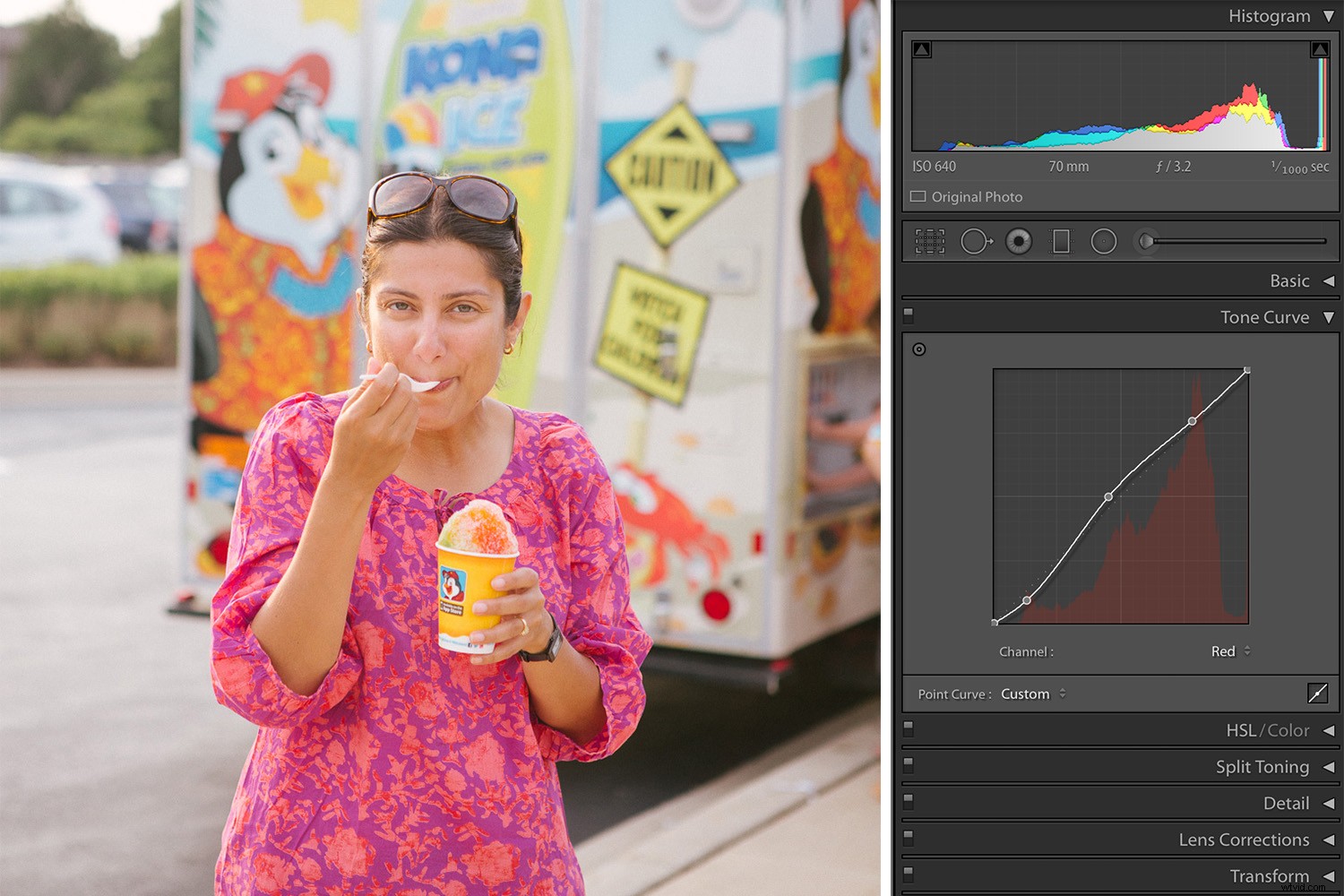Select the Spot Removal tool

click(977, 241)
